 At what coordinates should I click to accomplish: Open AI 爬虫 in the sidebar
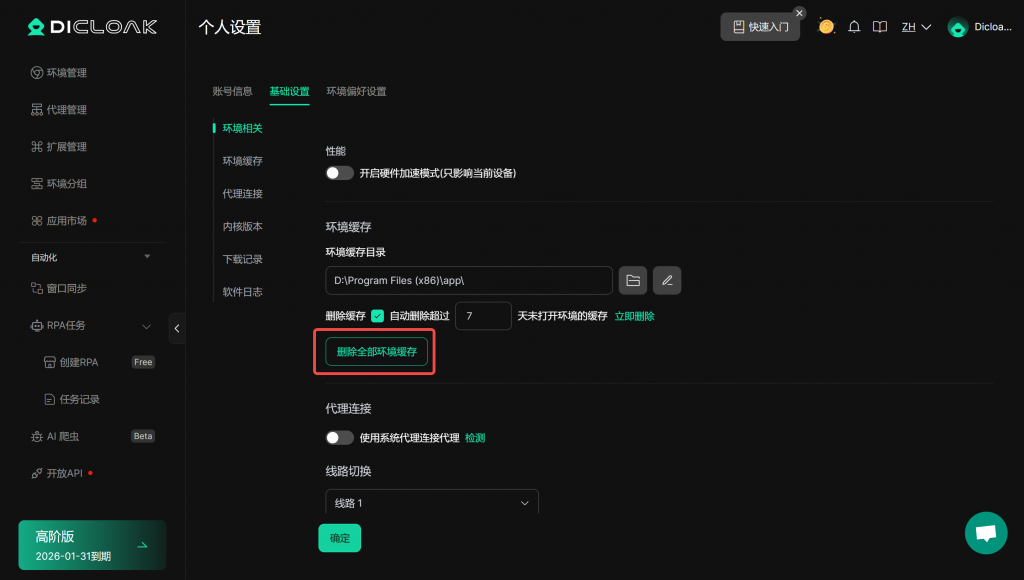[x=62, y=436]
